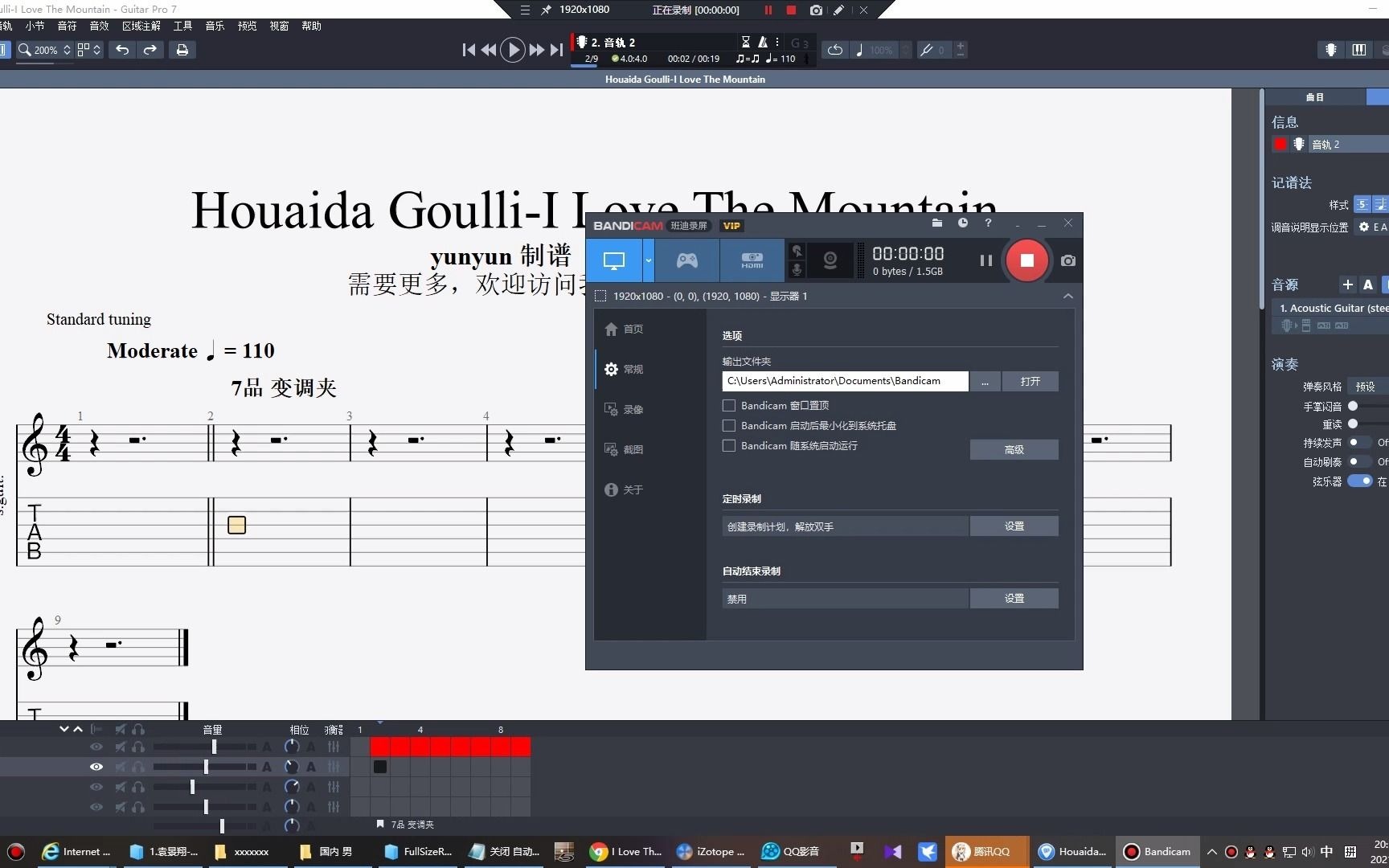Adjust the 200% zoom level stepper

(x=67, y=50)
